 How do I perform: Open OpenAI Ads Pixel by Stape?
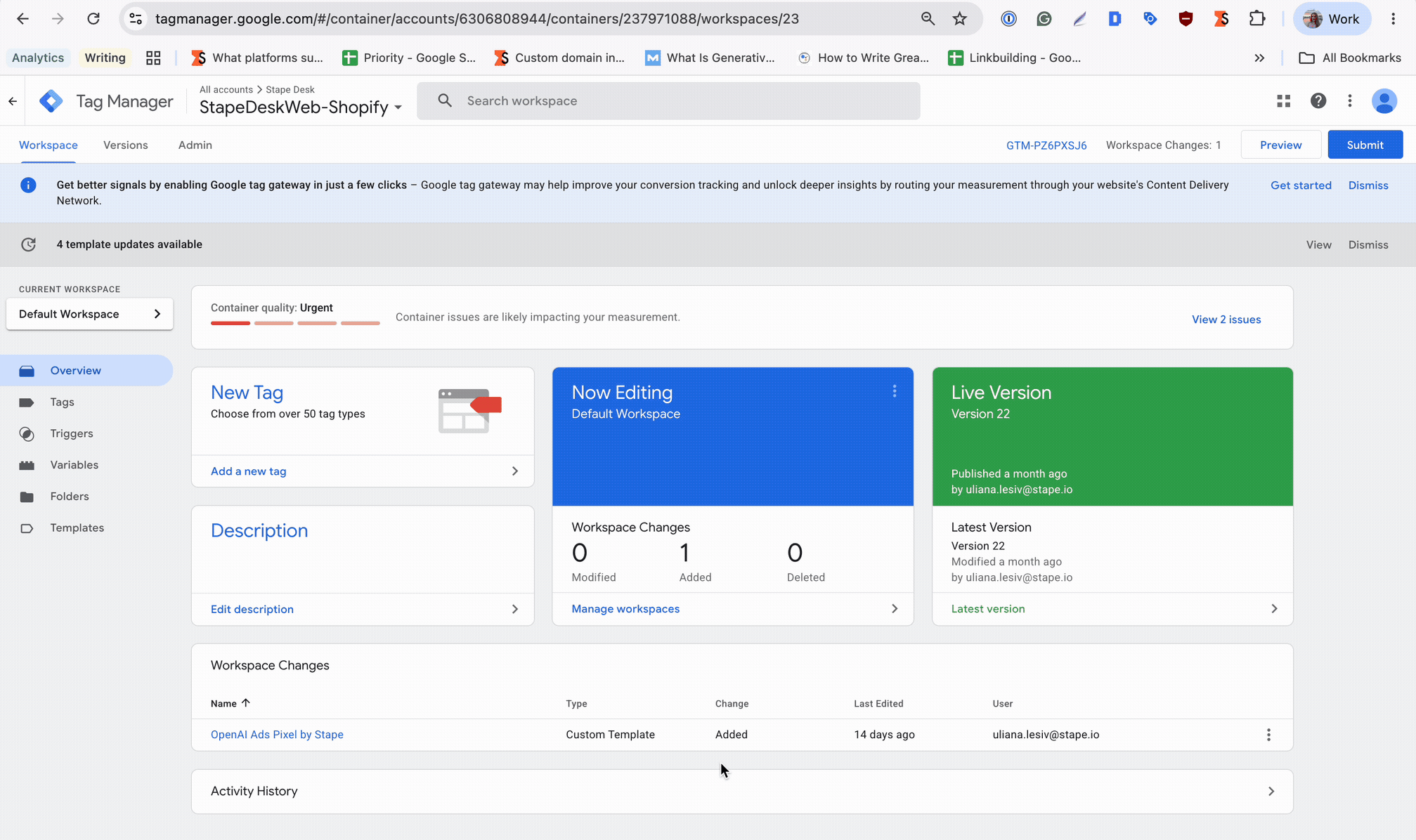(277, 735)
